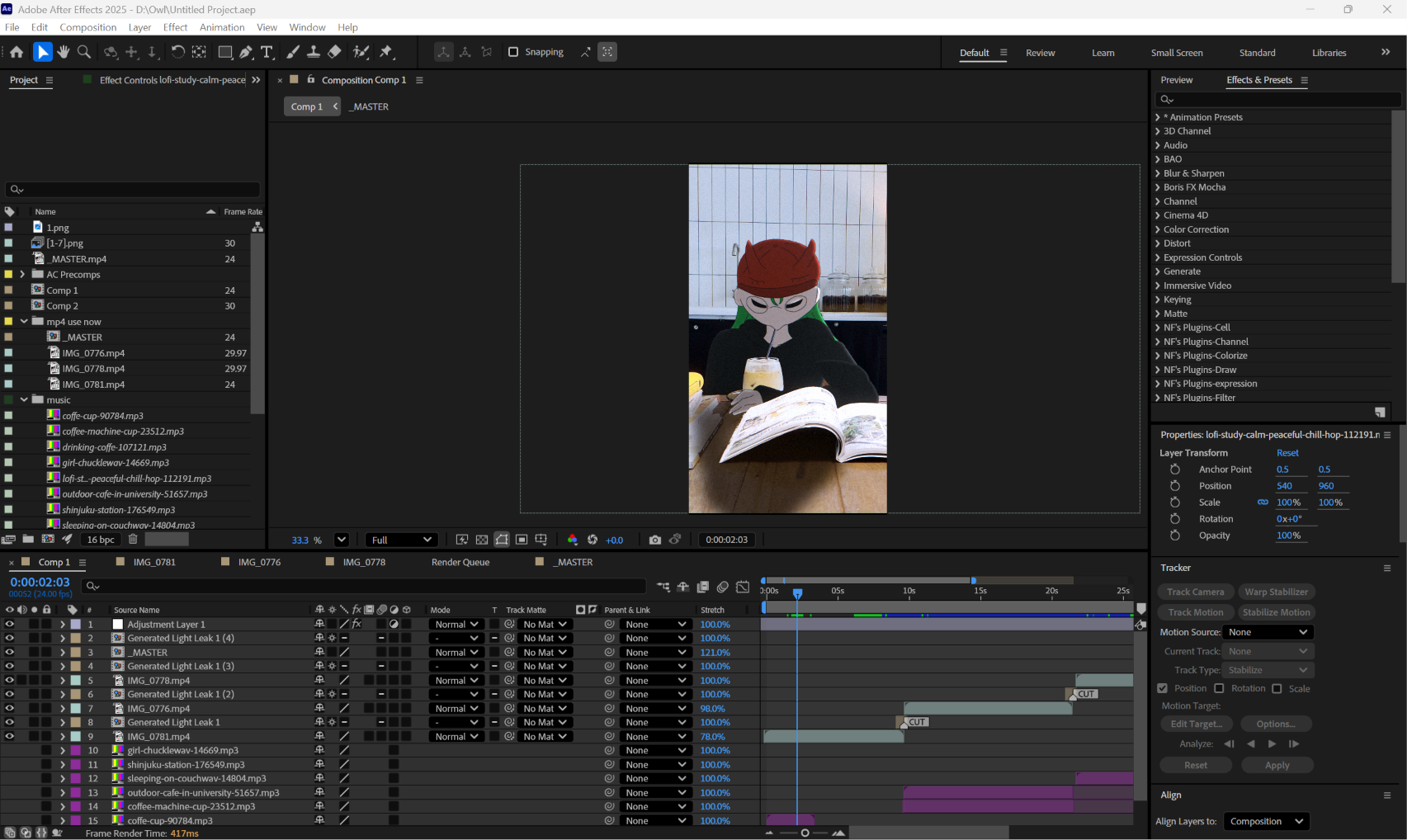Select the Puppet Pin tool
1407x840 pixels.
[386, 52]
